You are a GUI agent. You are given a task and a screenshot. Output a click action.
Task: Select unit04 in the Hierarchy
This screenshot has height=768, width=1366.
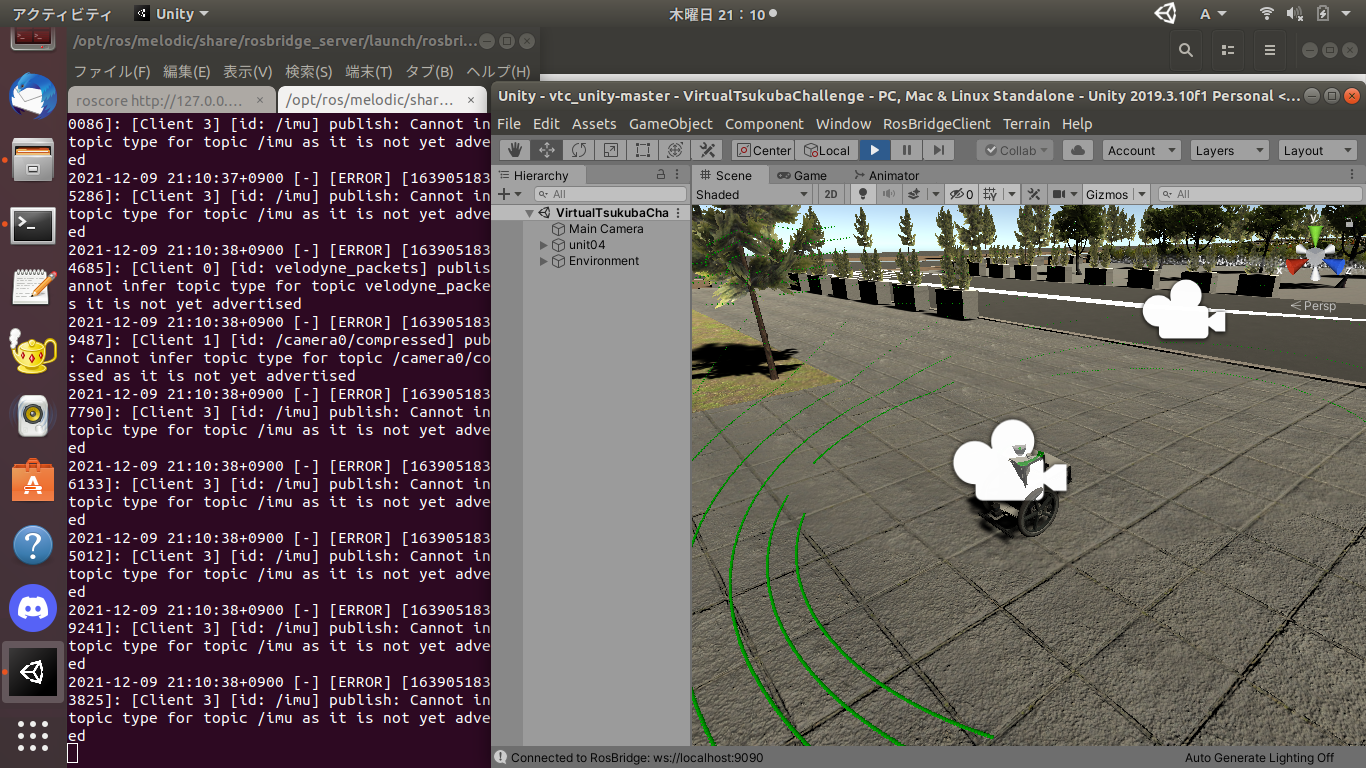click(587, 245)
